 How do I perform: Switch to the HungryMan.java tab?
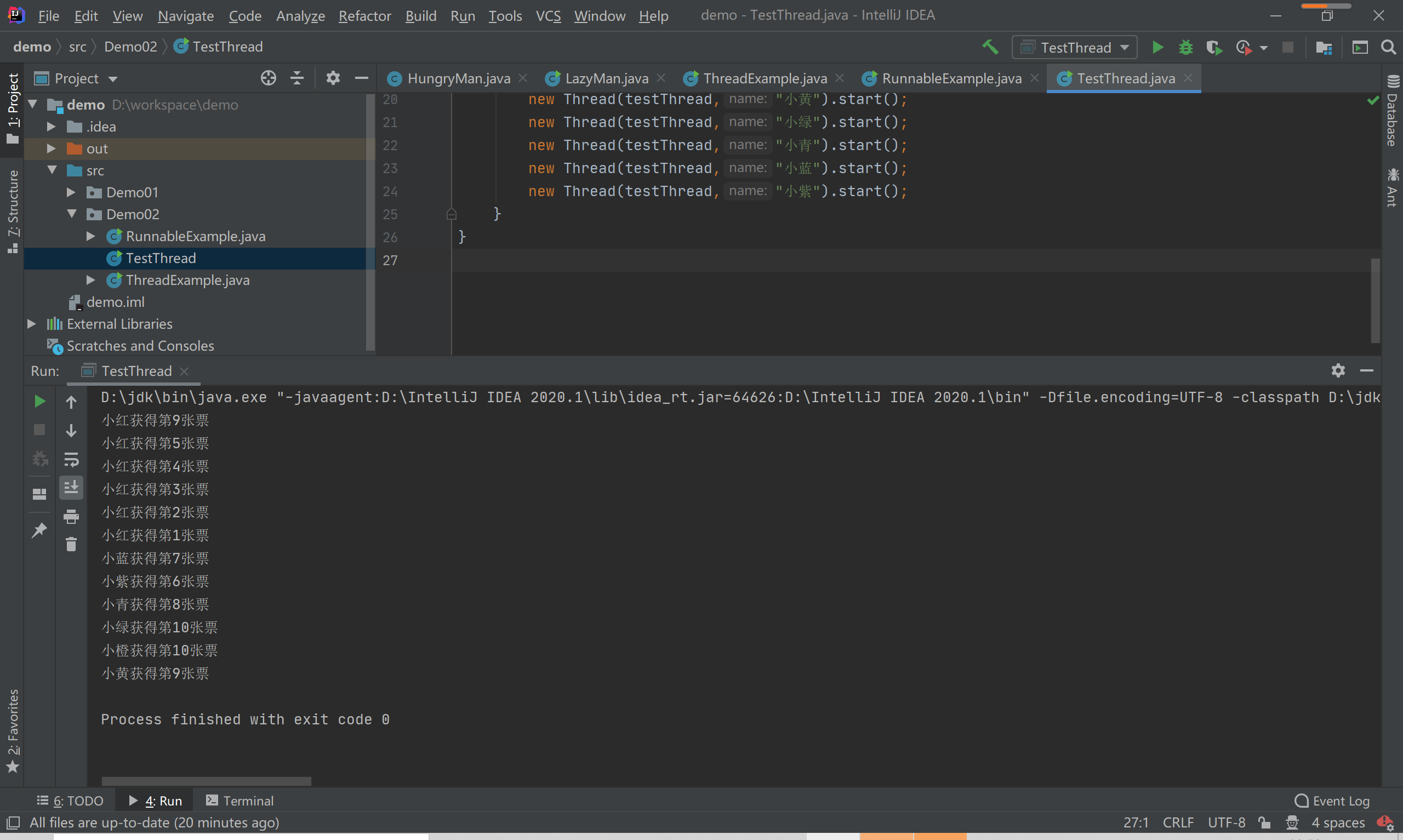click(458, 78)
